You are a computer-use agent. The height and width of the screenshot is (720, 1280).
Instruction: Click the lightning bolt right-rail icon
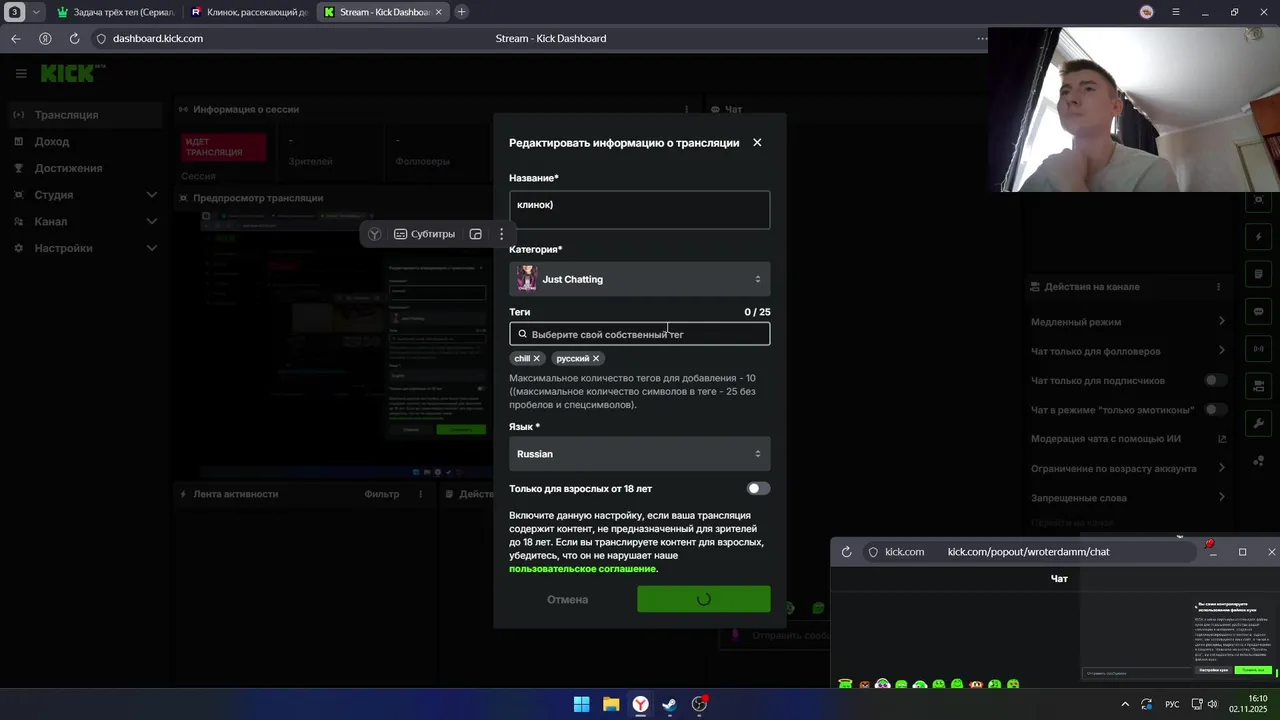click(x=1259, y=237)
